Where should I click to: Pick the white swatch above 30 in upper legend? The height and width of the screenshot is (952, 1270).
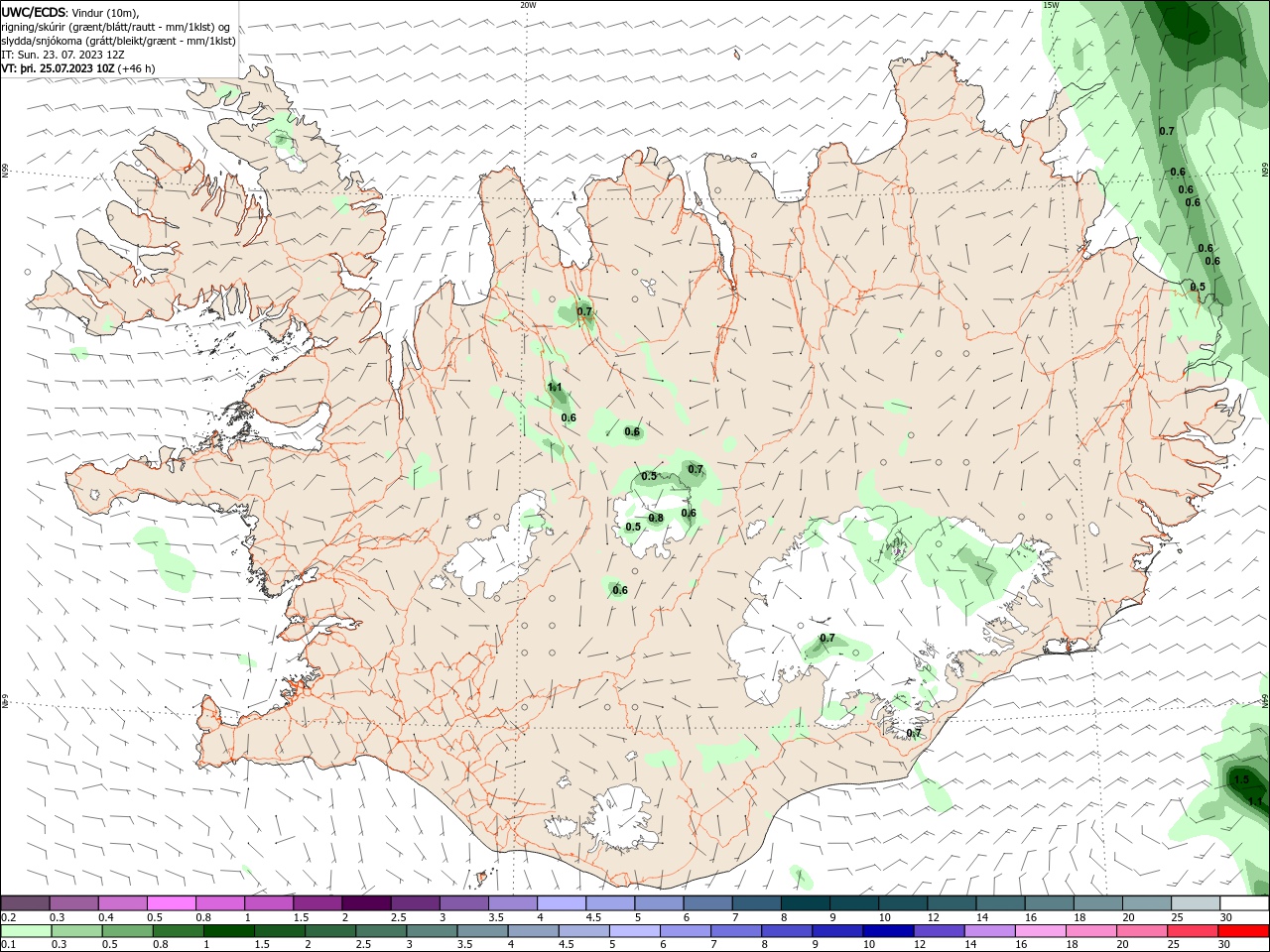tap(1243, 903)
